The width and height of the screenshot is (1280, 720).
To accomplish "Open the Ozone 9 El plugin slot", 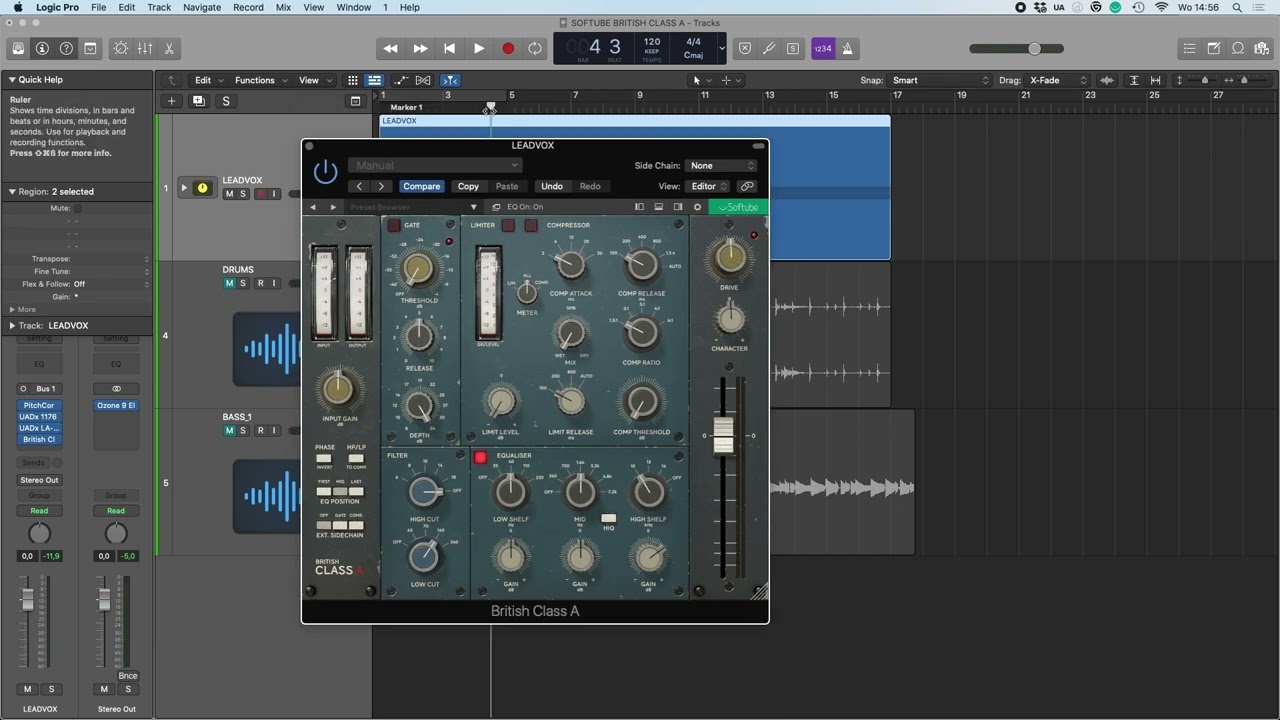I will pyautogui.click(x=116, y=405).
